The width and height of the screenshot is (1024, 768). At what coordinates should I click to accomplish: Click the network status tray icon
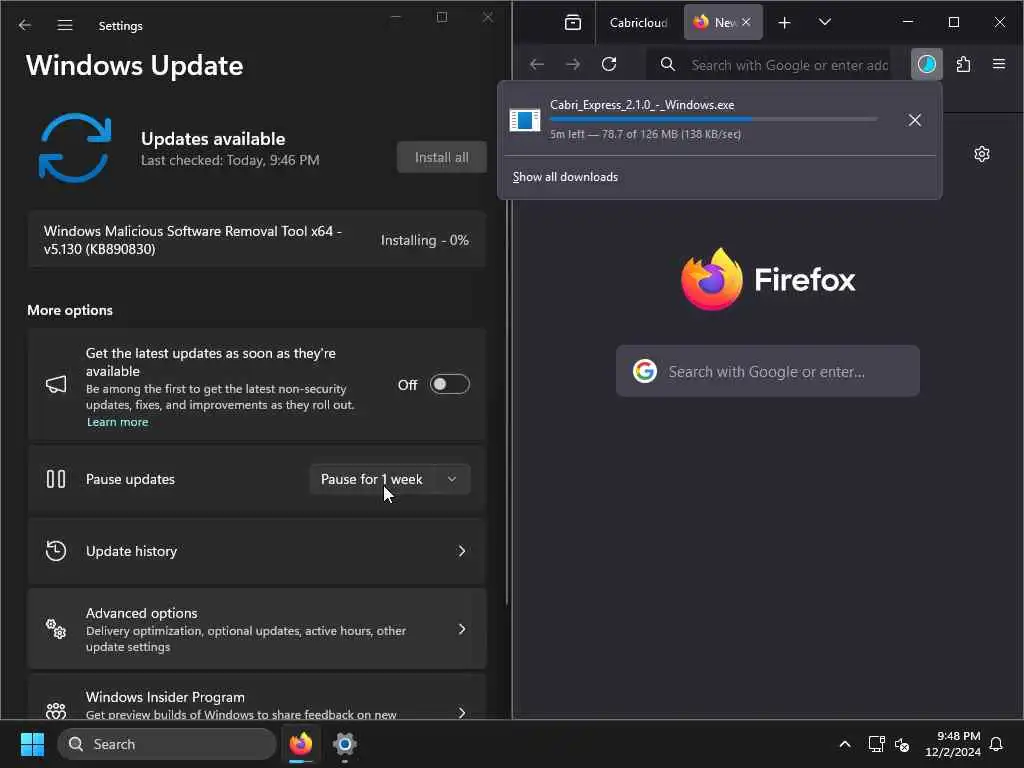876,744
